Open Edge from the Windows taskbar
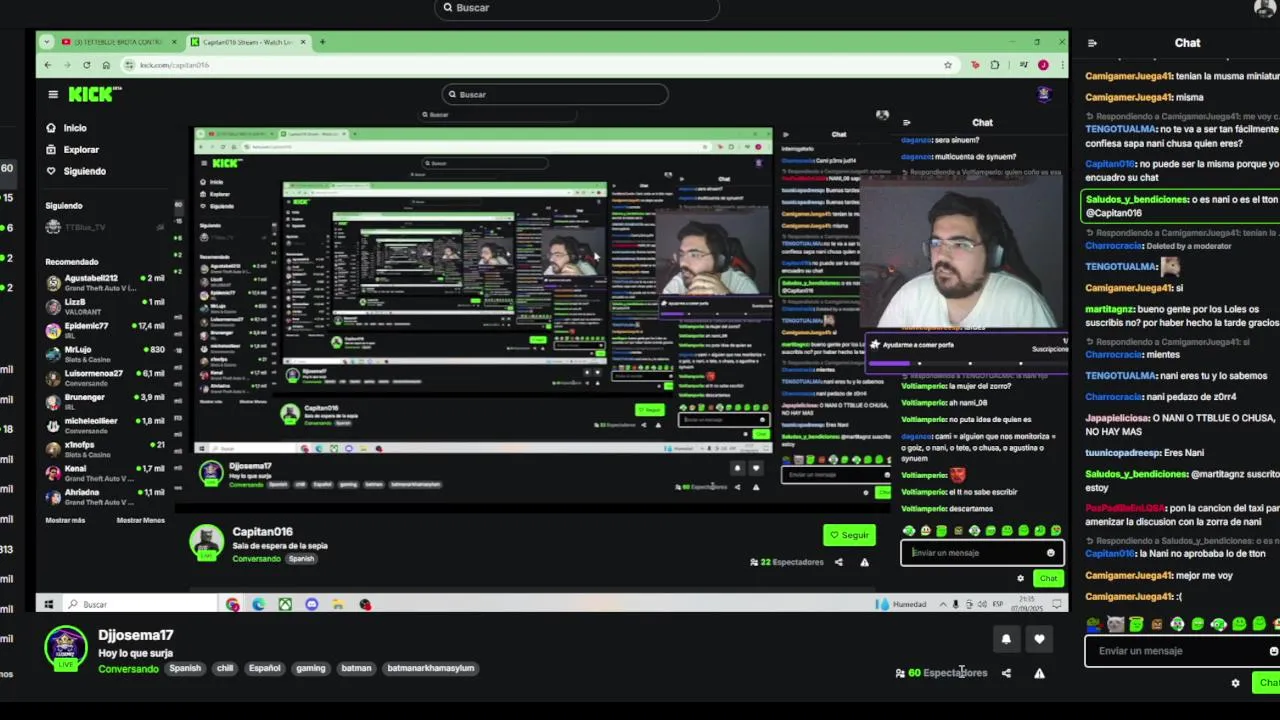1280x720 pixels. coord(259,604)
